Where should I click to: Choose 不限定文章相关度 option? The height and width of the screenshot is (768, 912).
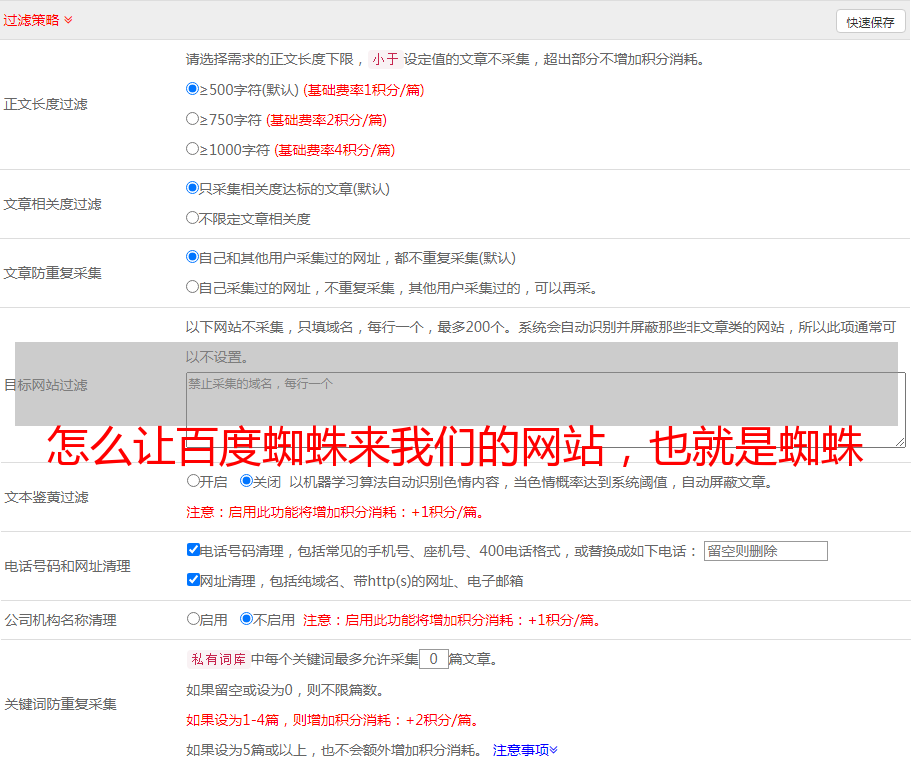[x=192, y=218]
